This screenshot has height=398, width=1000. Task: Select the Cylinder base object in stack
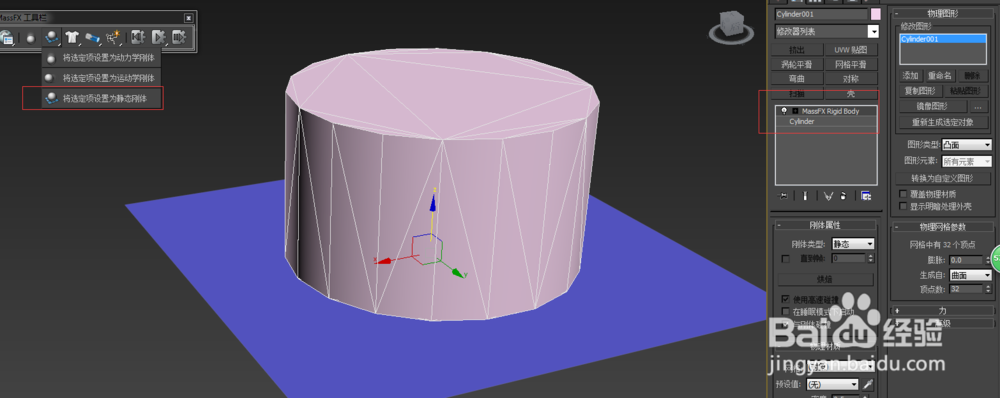tap(802, 121)
